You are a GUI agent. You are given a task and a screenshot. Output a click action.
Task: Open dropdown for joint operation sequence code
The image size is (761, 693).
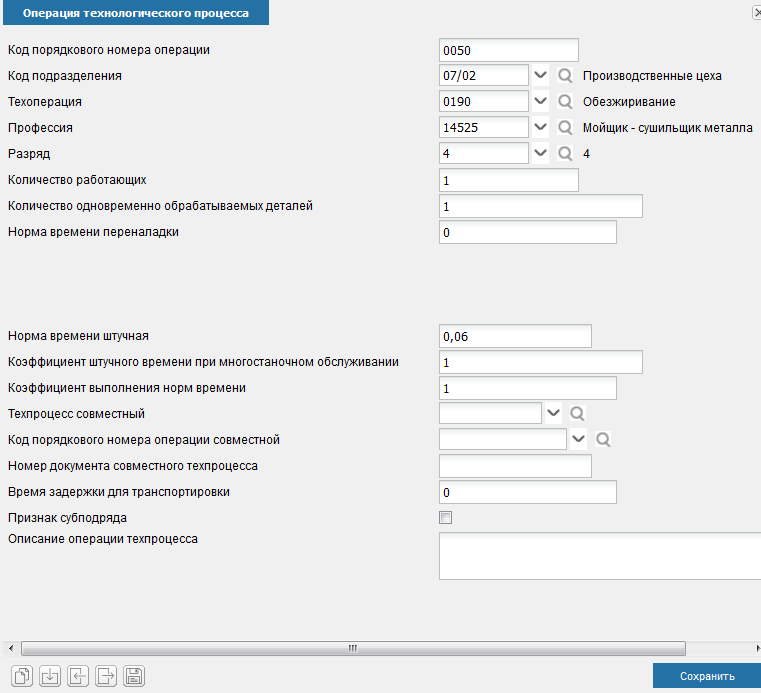(x=578, y=439)
